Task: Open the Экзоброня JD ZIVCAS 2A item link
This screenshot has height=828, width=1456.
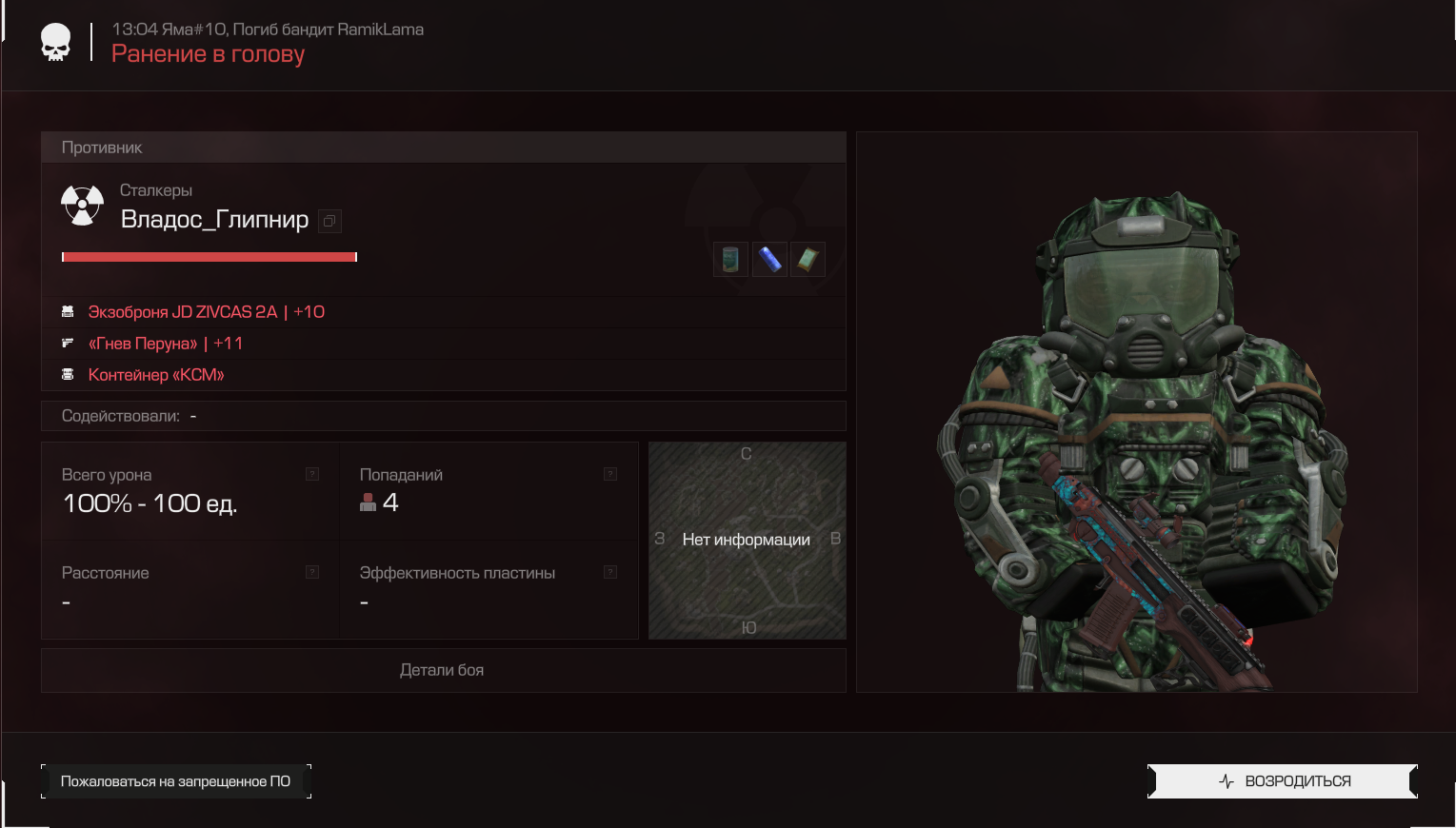Action: (207, 312)
